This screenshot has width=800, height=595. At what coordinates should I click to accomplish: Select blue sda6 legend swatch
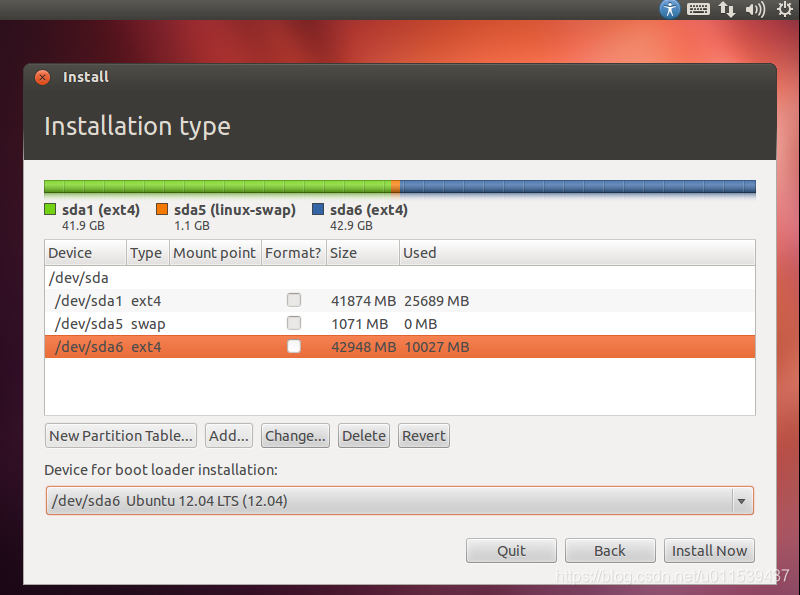click(x=318, y=209)
